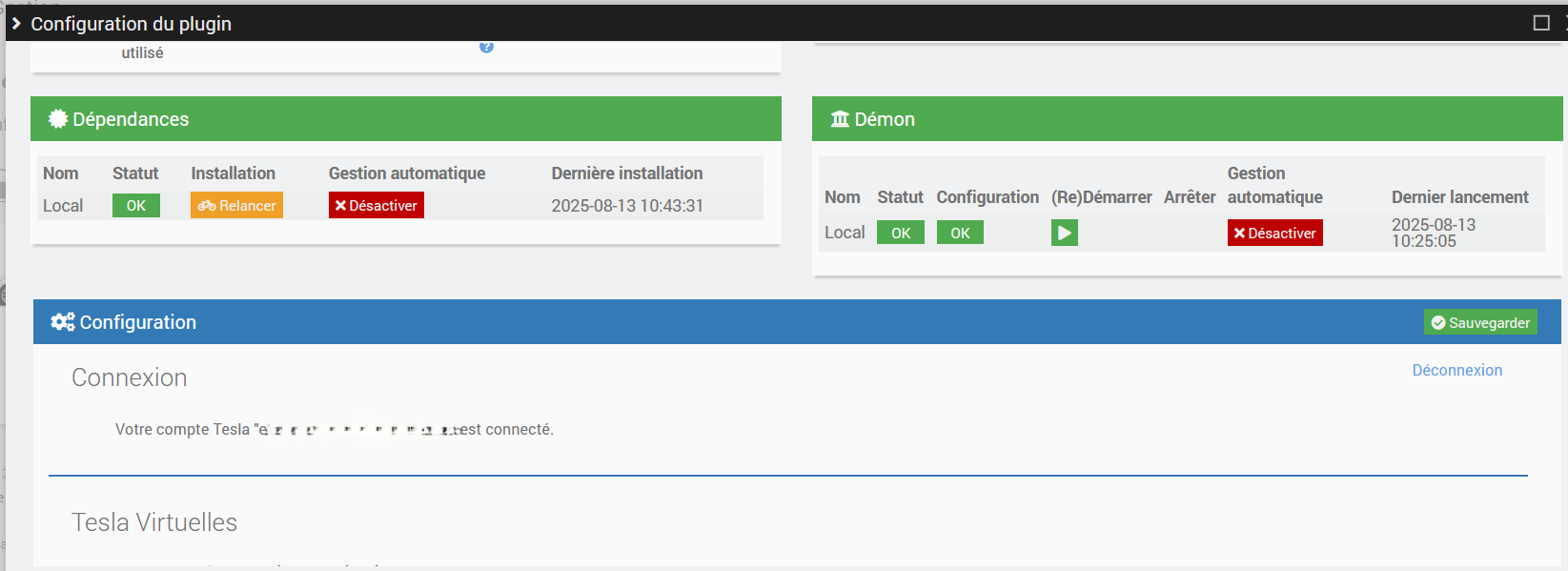Maximize the plugin configuration dialog

click(x=1541, y=23)
